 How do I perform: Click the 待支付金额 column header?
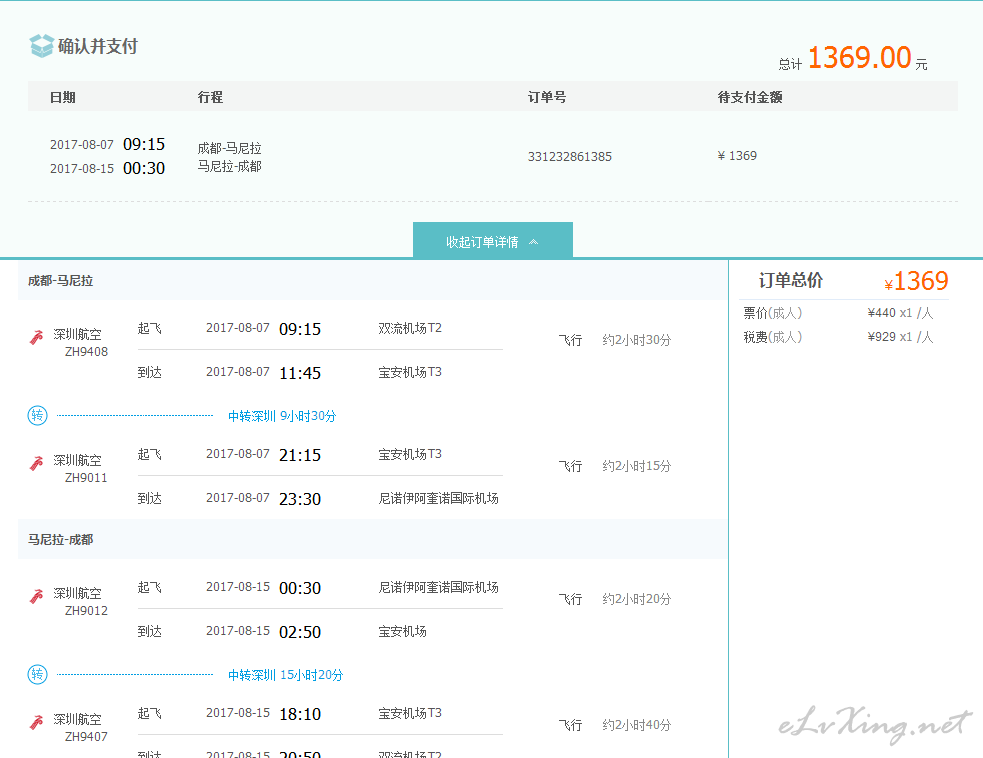(x=750, y=97)
